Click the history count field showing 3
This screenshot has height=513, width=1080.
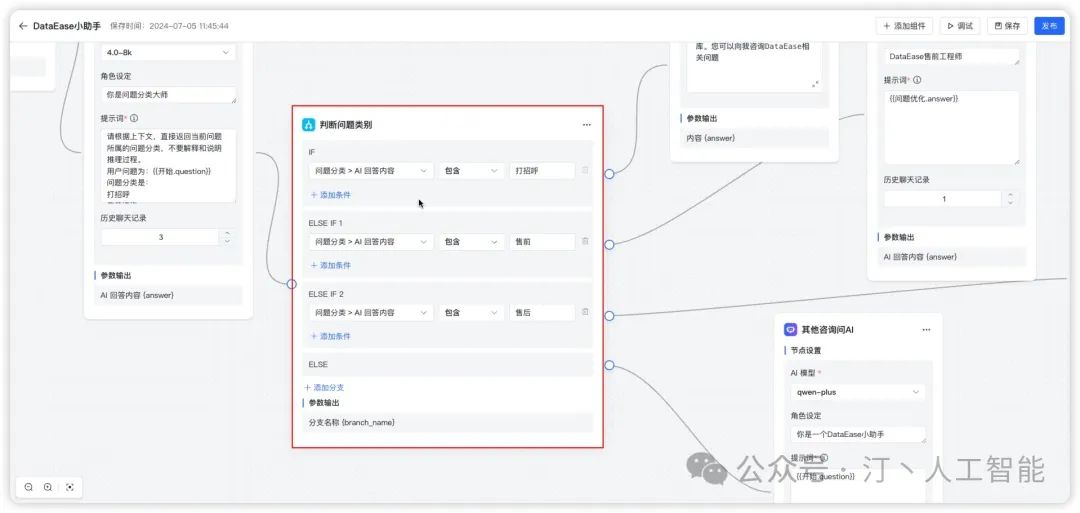coord(160,237)
